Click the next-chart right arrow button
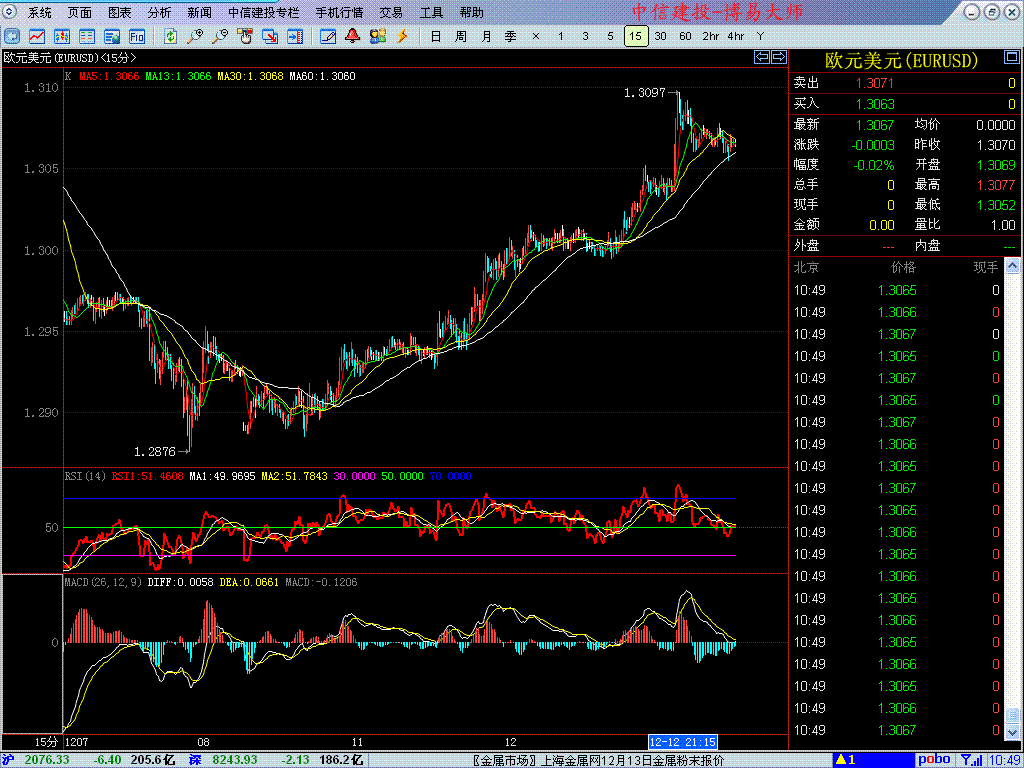This screenshot has width=1024, height=768. coord(777,57)
